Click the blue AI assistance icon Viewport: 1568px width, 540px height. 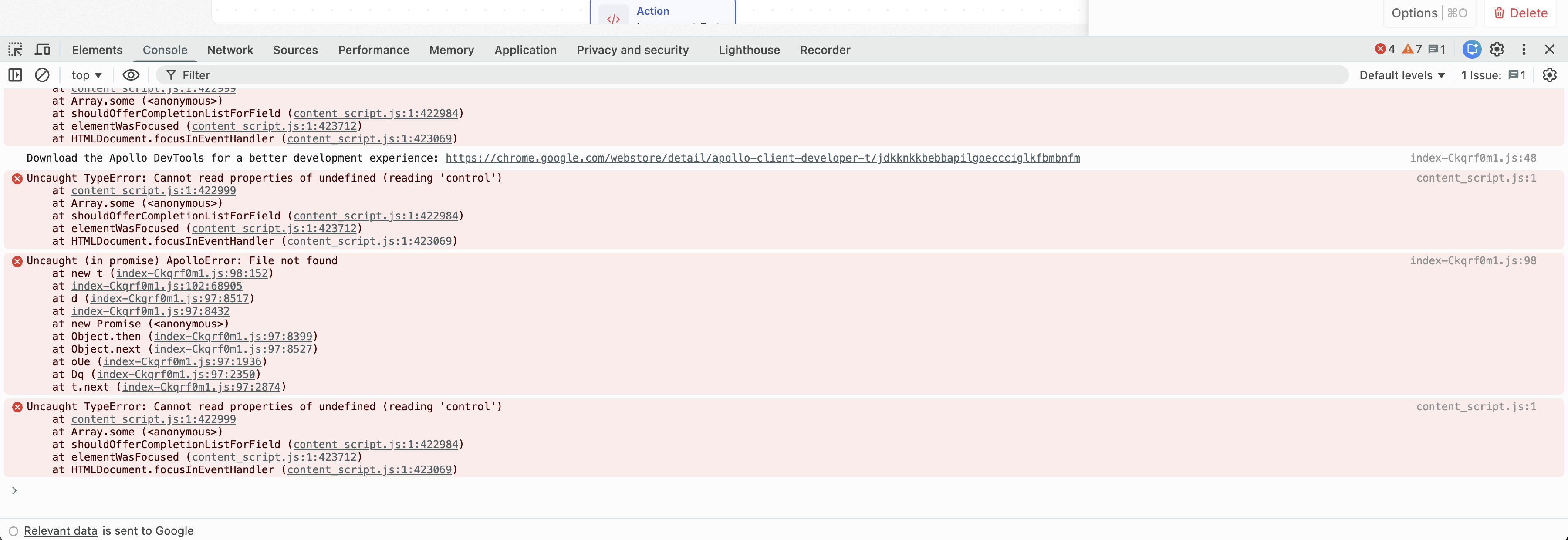(x=1471, y=50)
